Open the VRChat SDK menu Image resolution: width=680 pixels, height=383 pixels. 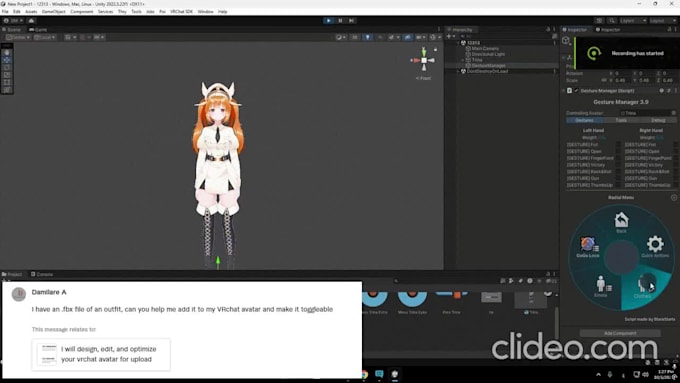click(x=181, y=12)
